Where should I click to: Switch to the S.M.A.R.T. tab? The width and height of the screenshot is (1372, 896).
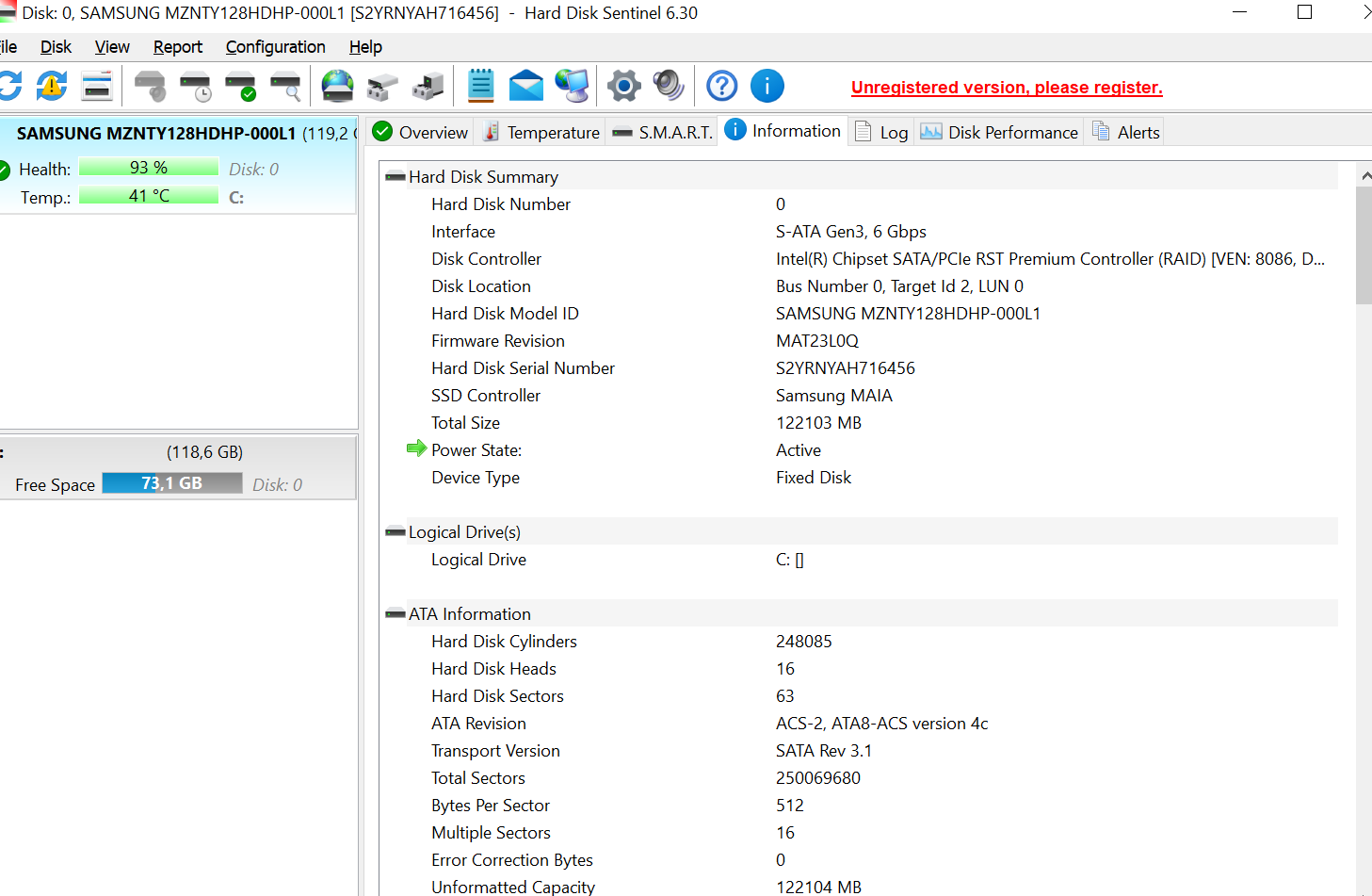coord(663,133)
